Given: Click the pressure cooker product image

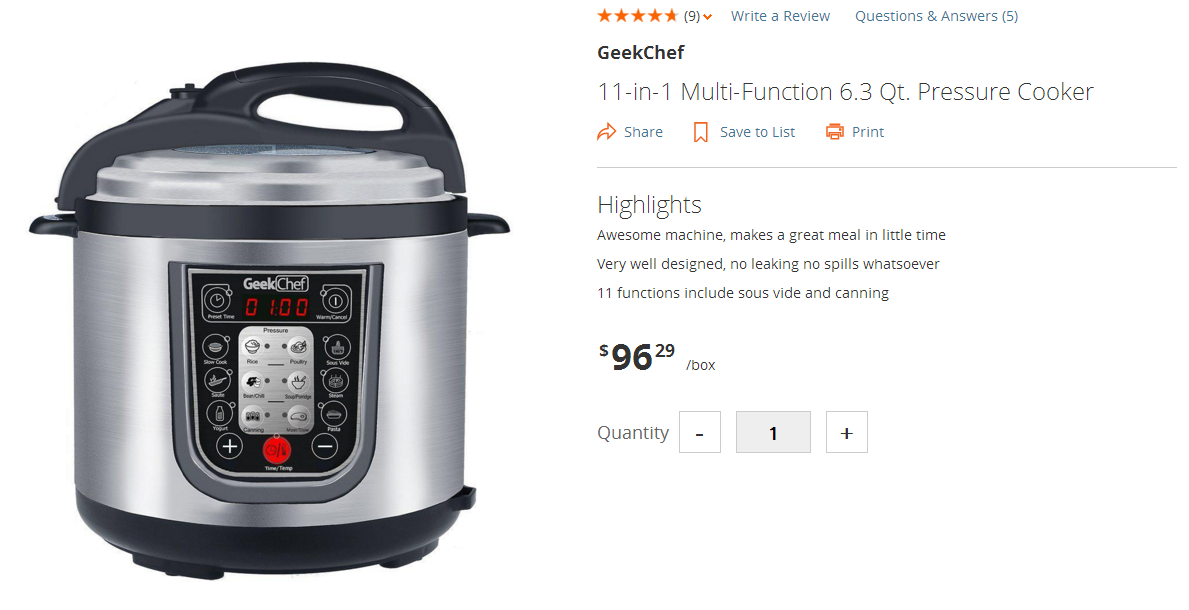Looking at the screenshot, I should click(x=269, y=320).
